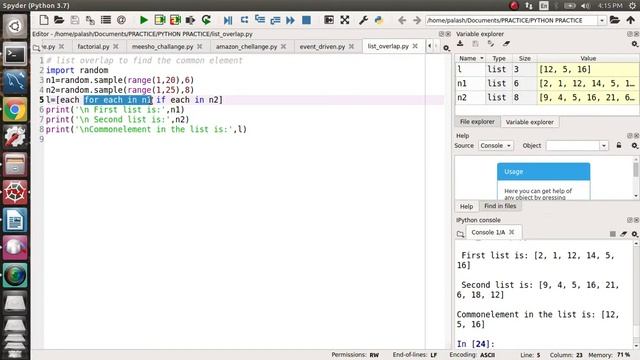Run the current cell
The image size is (640, 360).
pyautogui.click(x=160, y=20)
